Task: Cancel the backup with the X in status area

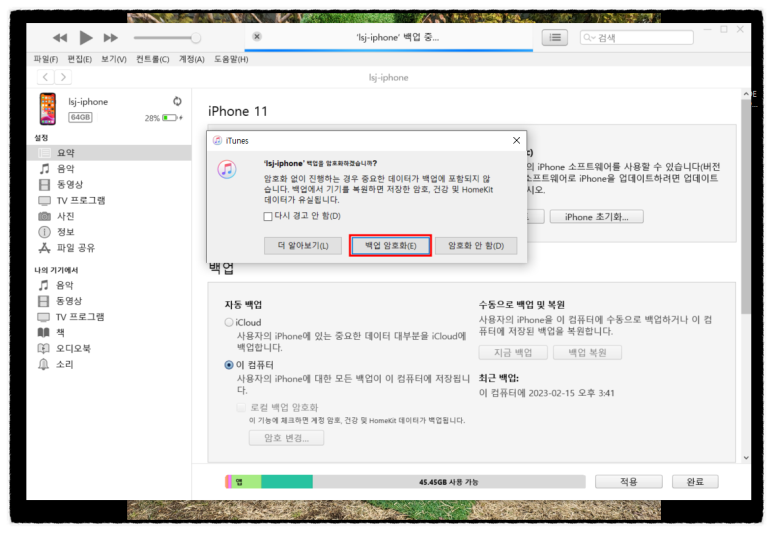Action: [257, 36]
